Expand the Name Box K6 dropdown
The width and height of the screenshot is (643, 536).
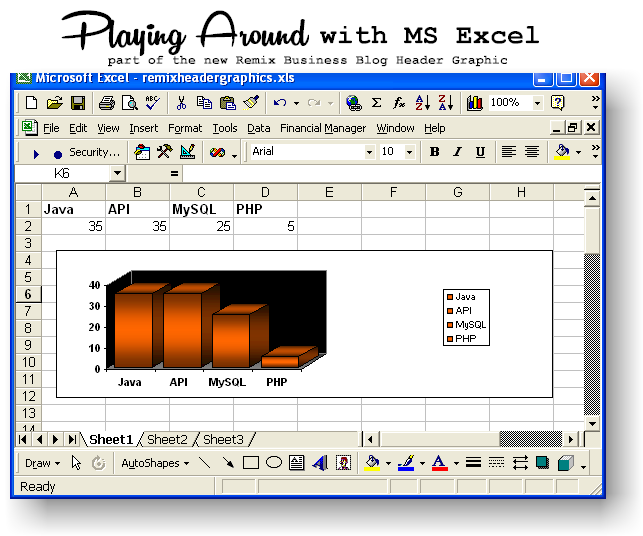click(117, 173)
